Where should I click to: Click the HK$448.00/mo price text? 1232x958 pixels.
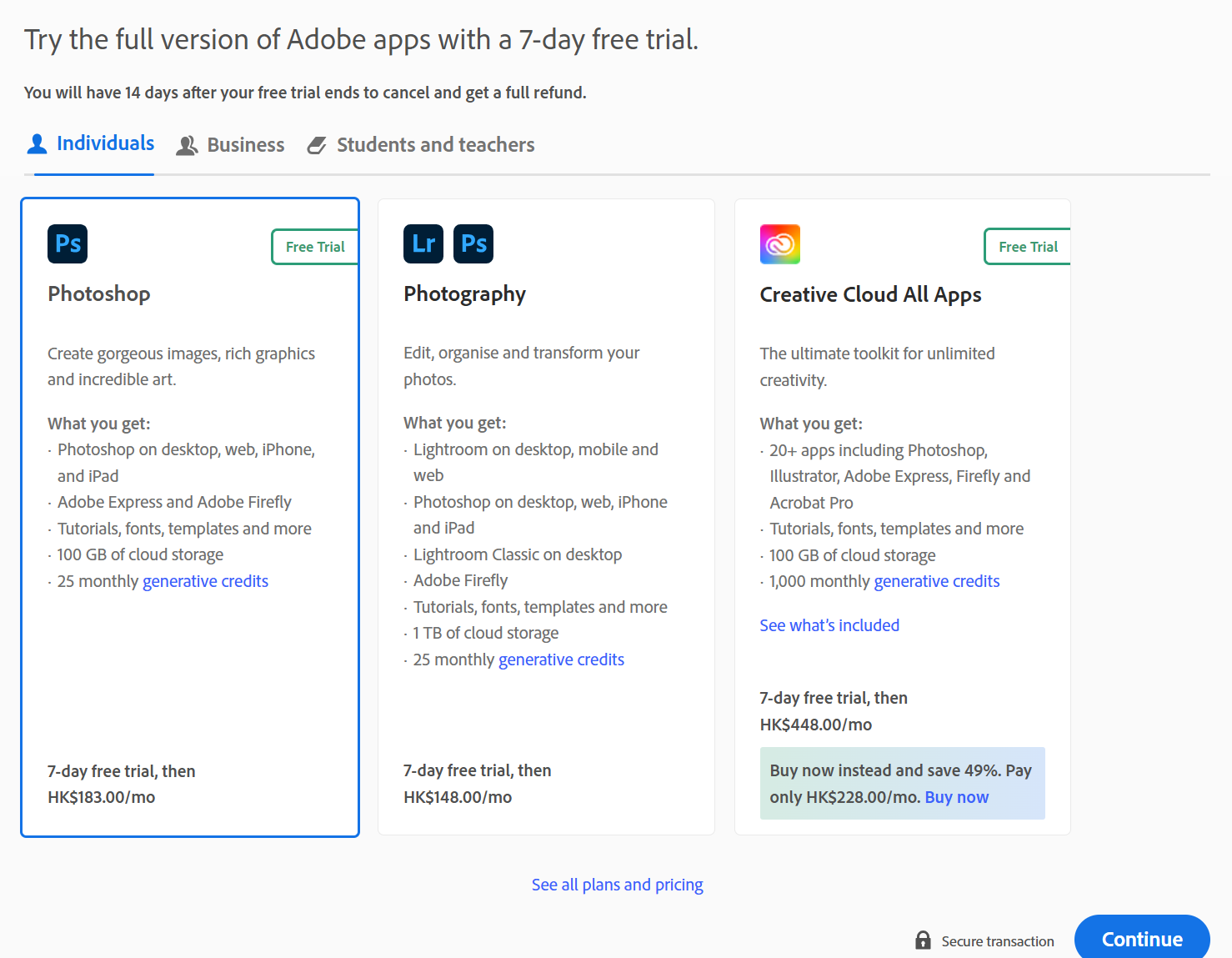click(815, 725)
